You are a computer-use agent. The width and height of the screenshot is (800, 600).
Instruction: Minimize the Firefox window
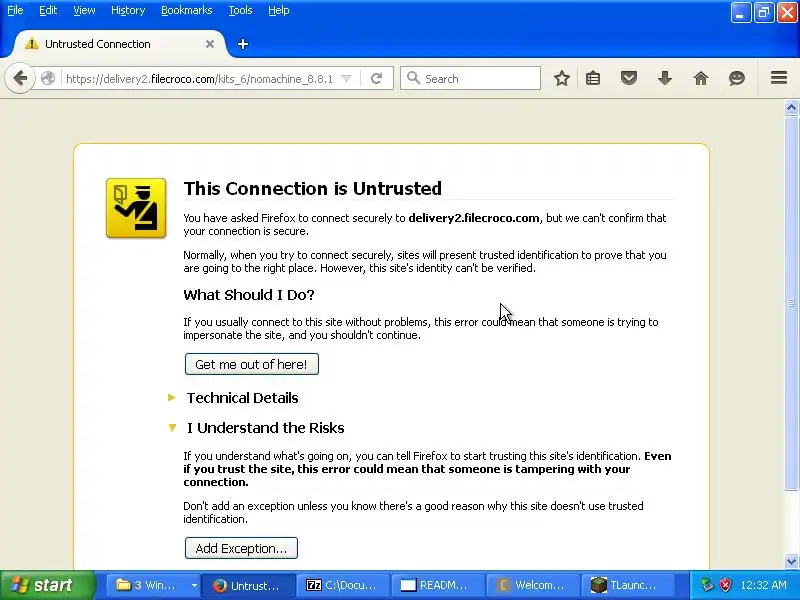point(740,13)
